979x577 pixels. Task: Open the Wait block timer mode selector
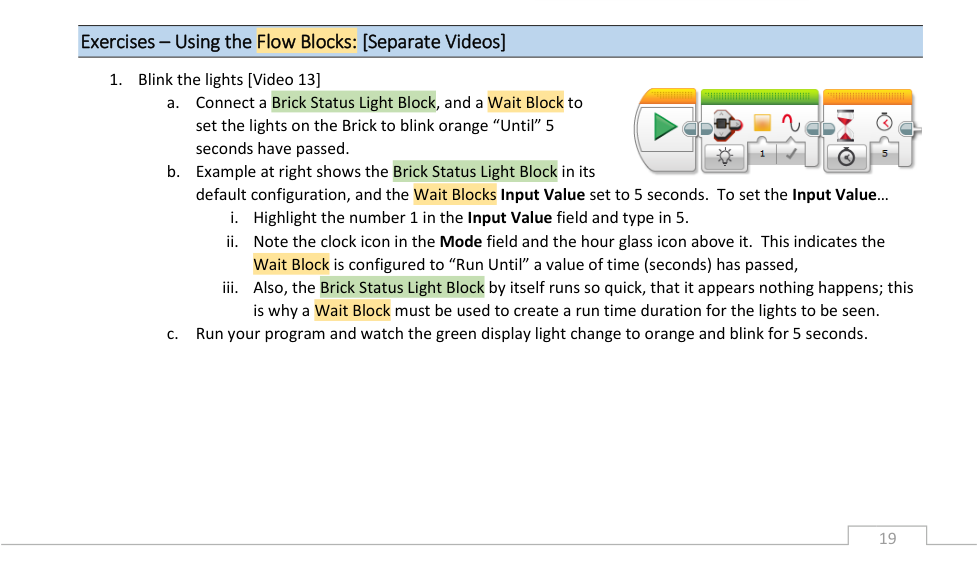[x=846, y=157]
